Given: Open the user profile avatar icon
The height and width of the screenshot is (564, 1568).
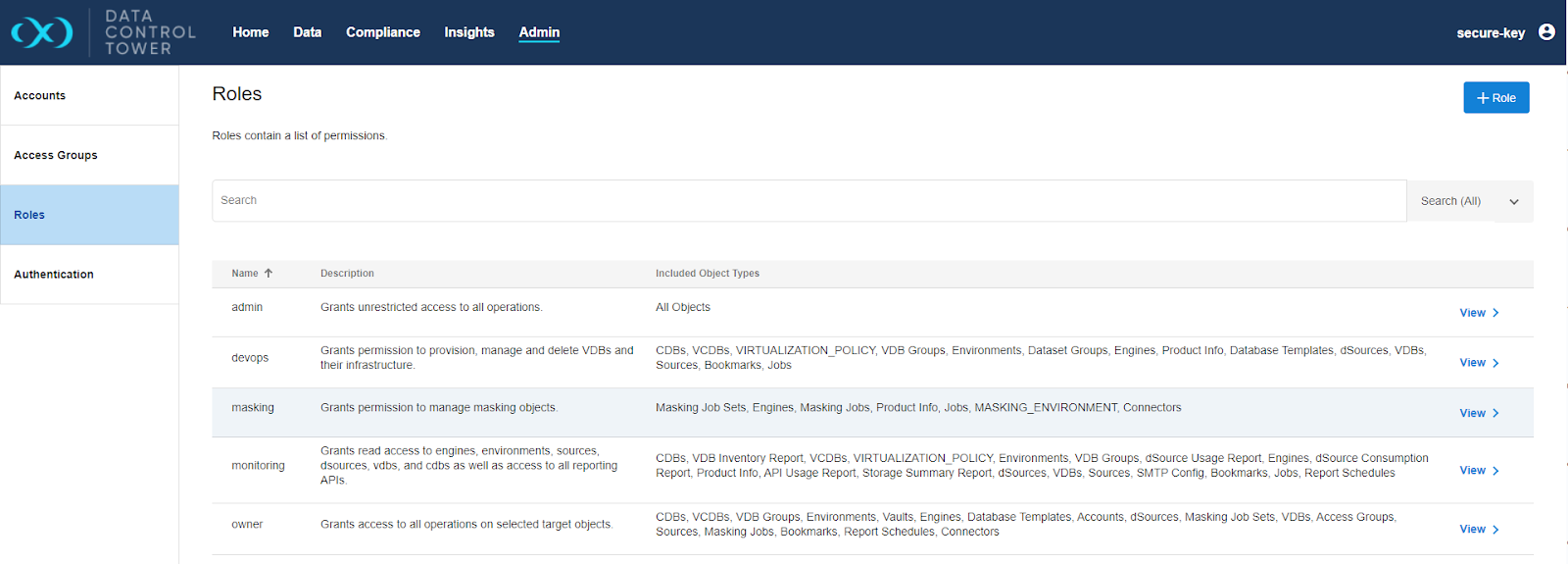Looking at the screenshot, I should coord(1546,32).
